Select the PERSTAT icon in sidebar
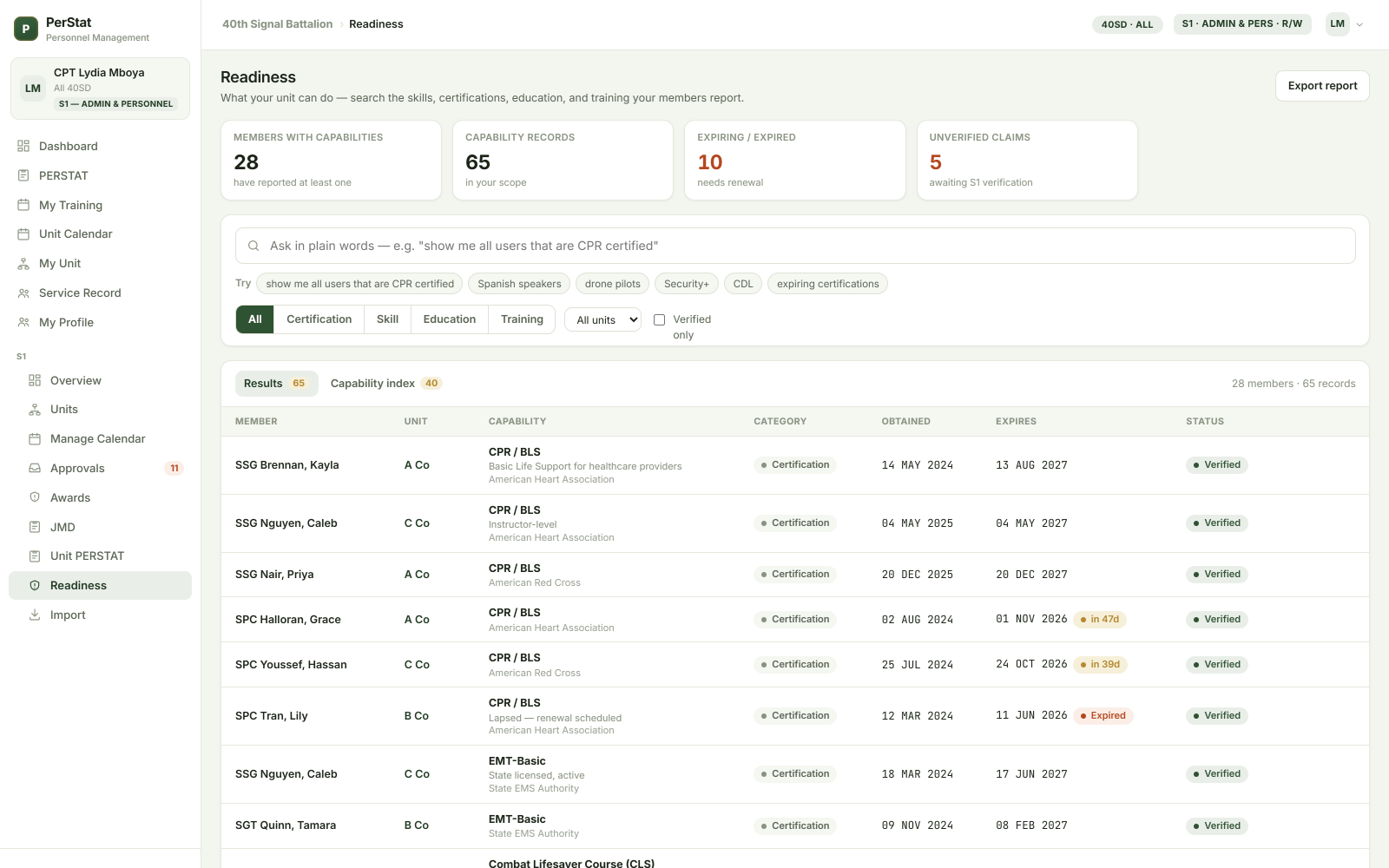1389x868 pixels. tap(23, 175)
